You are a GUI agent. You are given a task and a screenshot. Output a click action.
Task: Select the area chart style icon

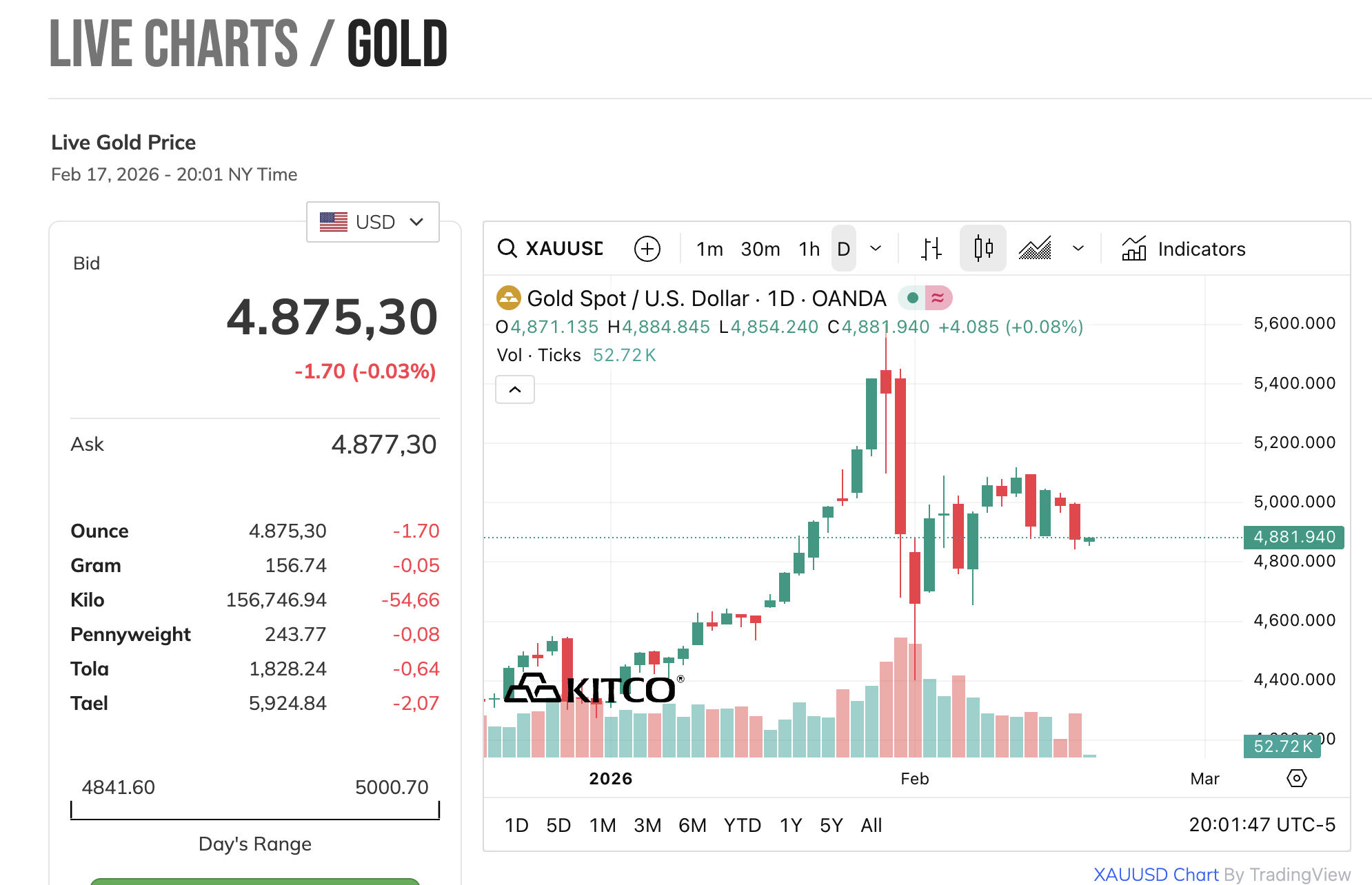coord(1035,249)
